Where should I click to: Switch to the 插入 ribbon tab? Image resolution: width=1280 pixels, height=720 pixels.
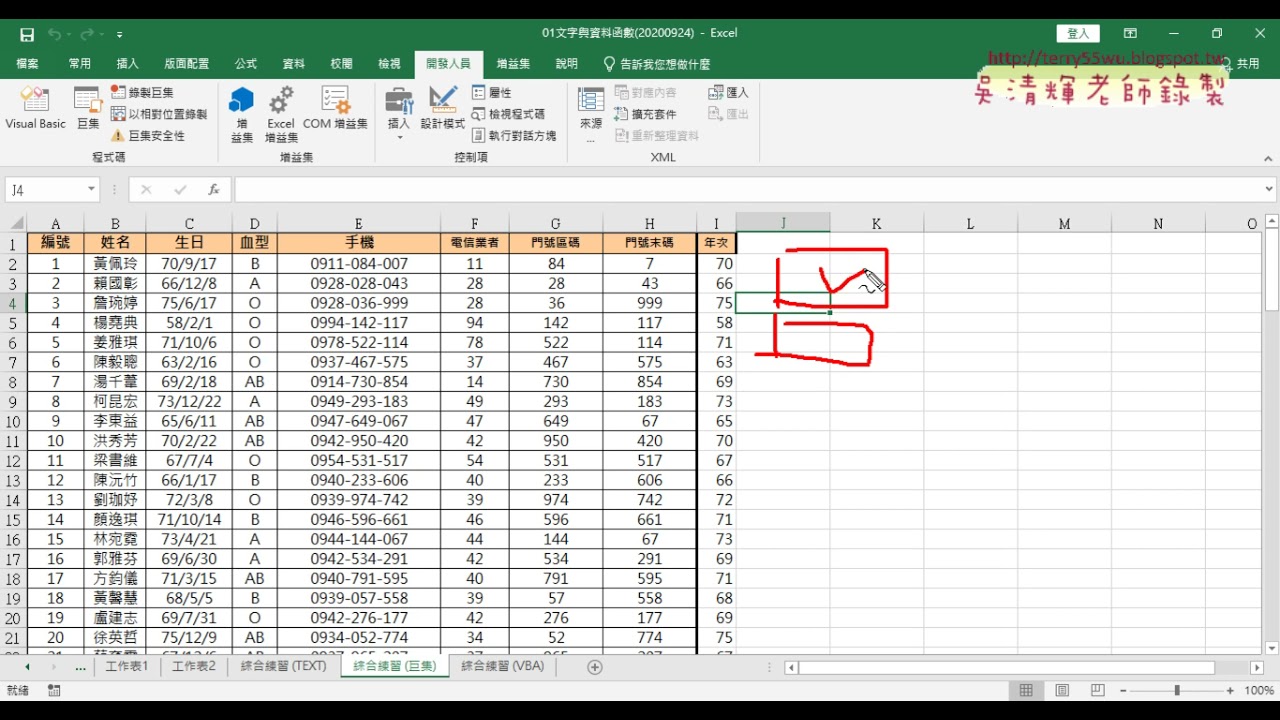tap(128, 64)
